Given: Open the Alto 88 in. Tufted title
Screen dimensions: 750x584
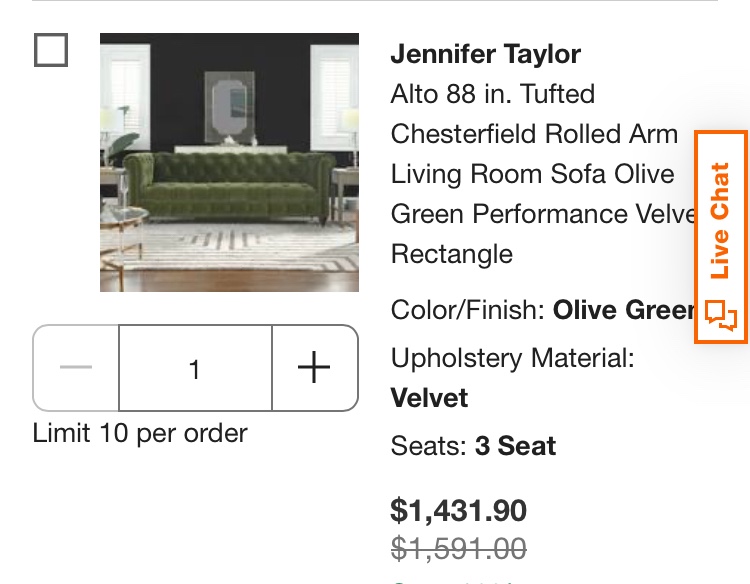Looking at the screenshot, I should pos(493,94).
